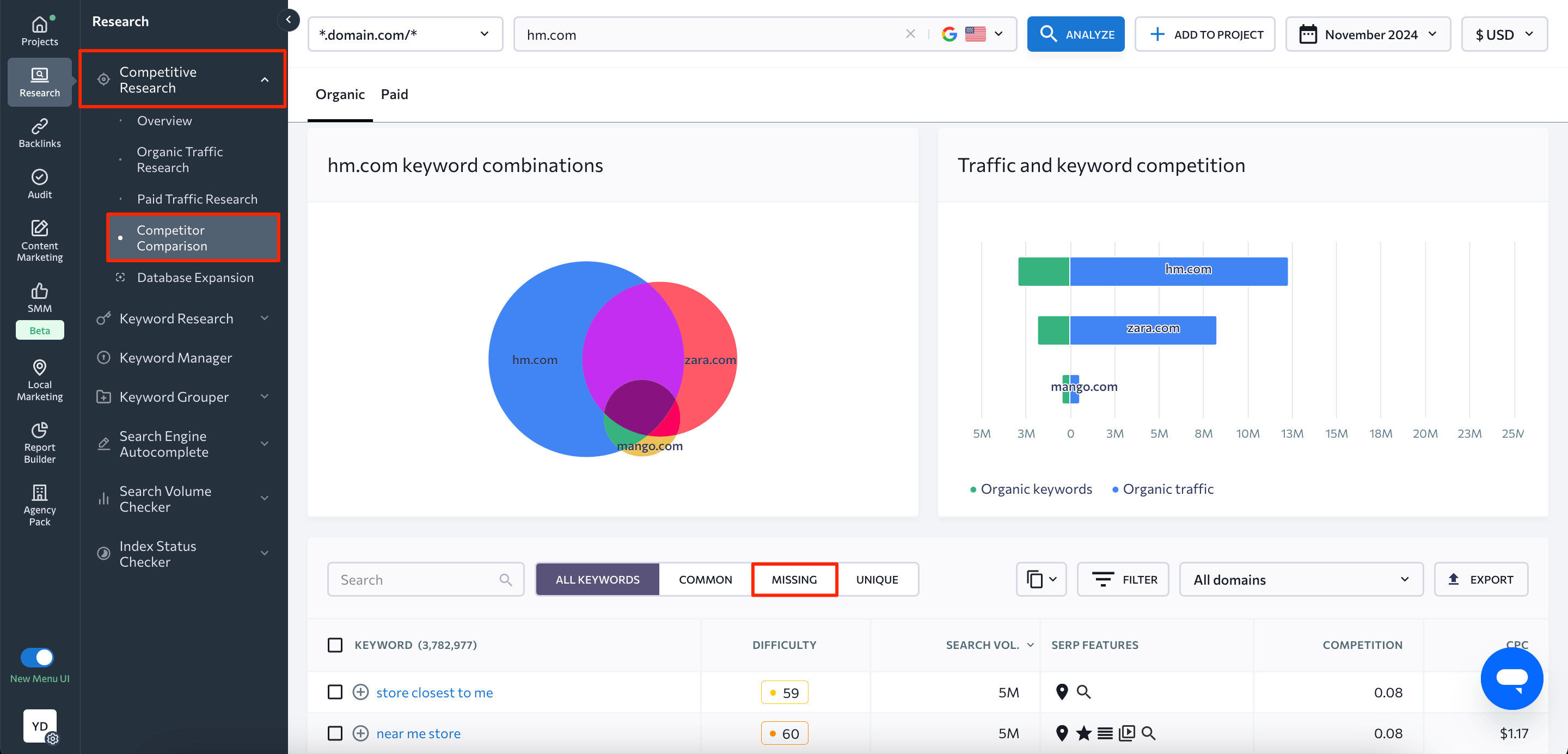Click the Content Marketing icon
This screenshot has height=754, width=1568.
pos(40,240)
